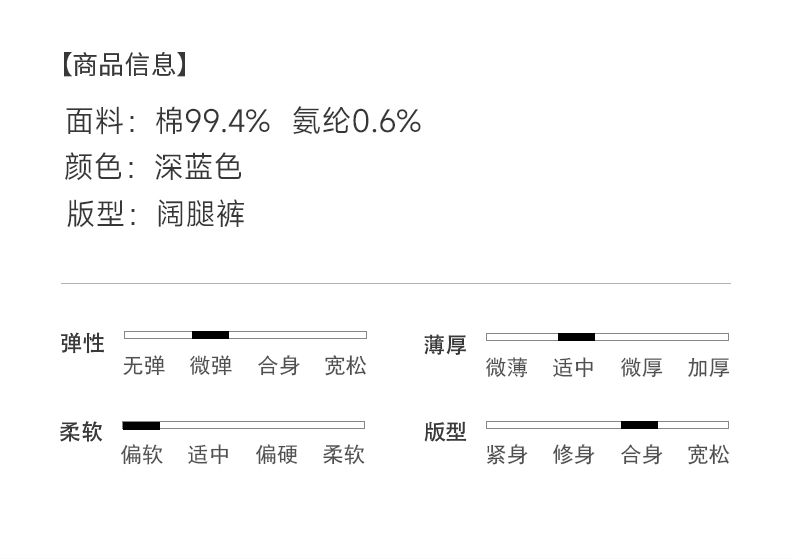Click the black marker on the 柔软 scale

tap(141, 425)
